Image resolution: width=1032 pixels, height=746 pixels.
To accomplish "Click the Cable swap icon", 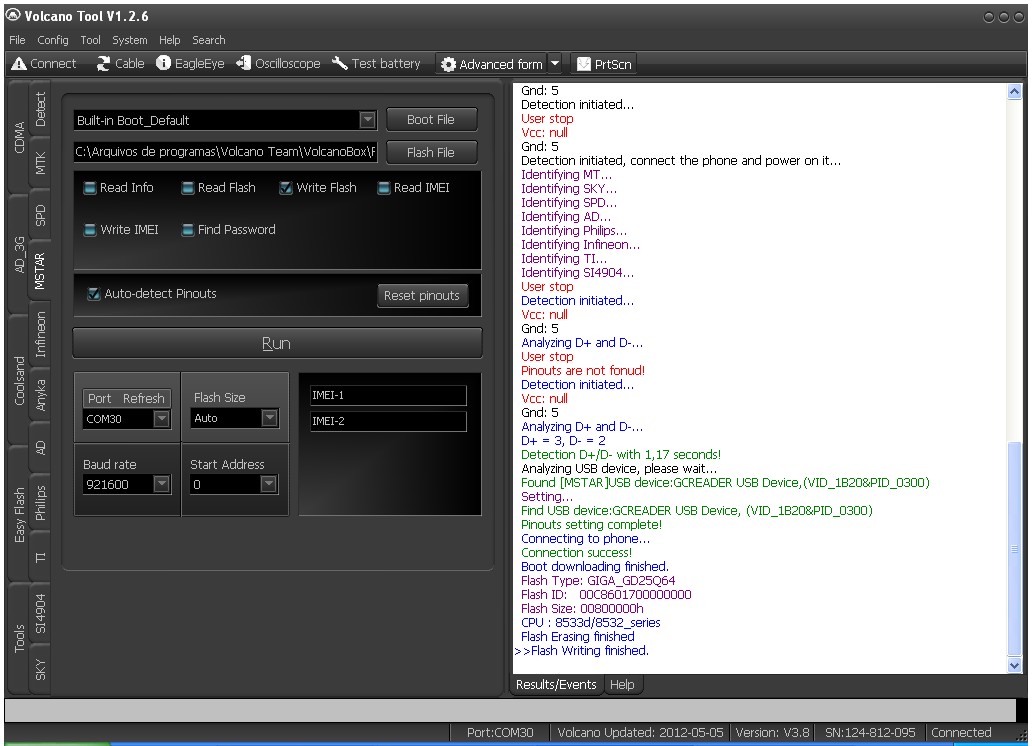I will pyautogui.click(x=103, y=64).
